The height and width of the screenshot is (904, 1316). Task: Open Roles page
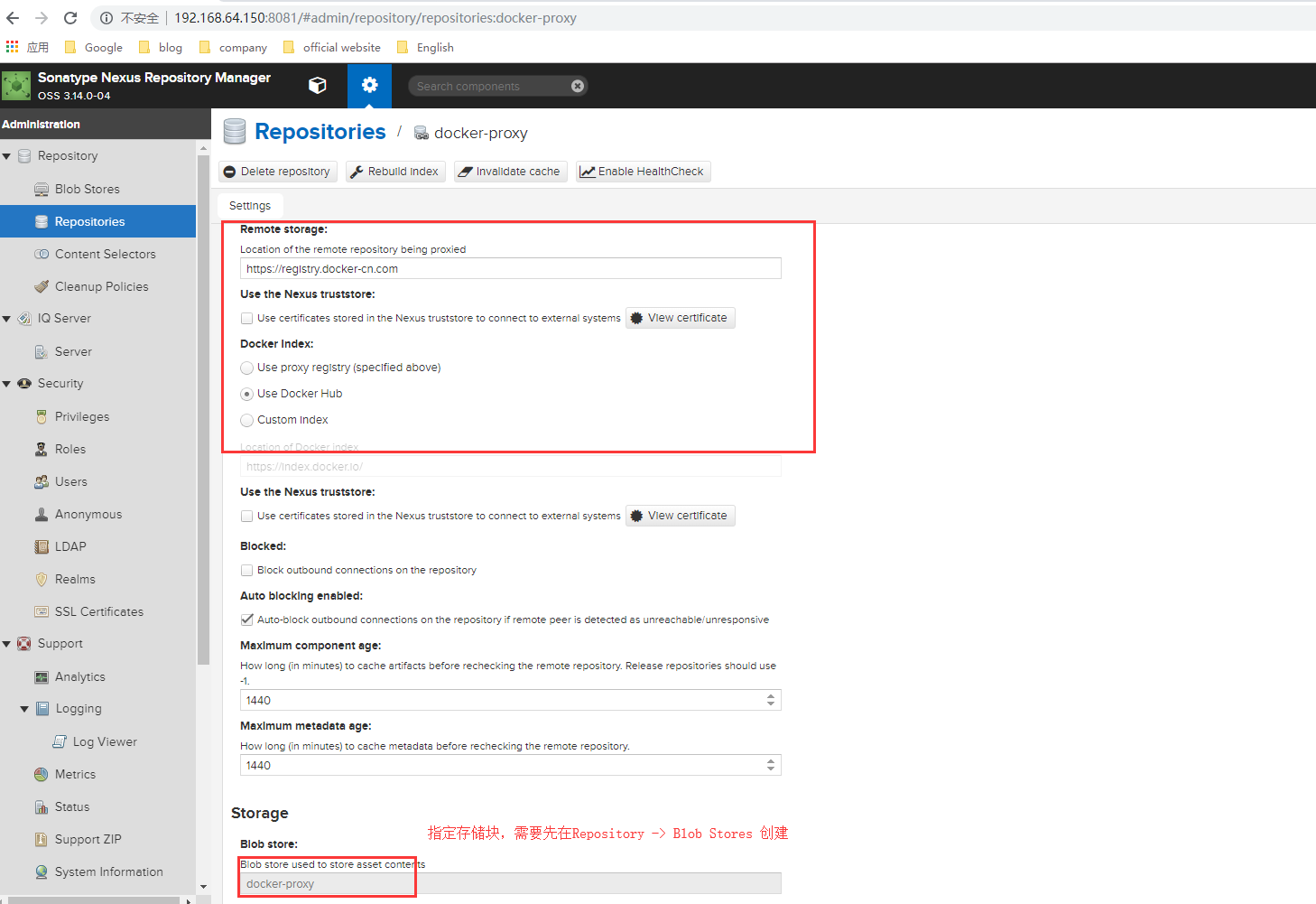(70, 449)
